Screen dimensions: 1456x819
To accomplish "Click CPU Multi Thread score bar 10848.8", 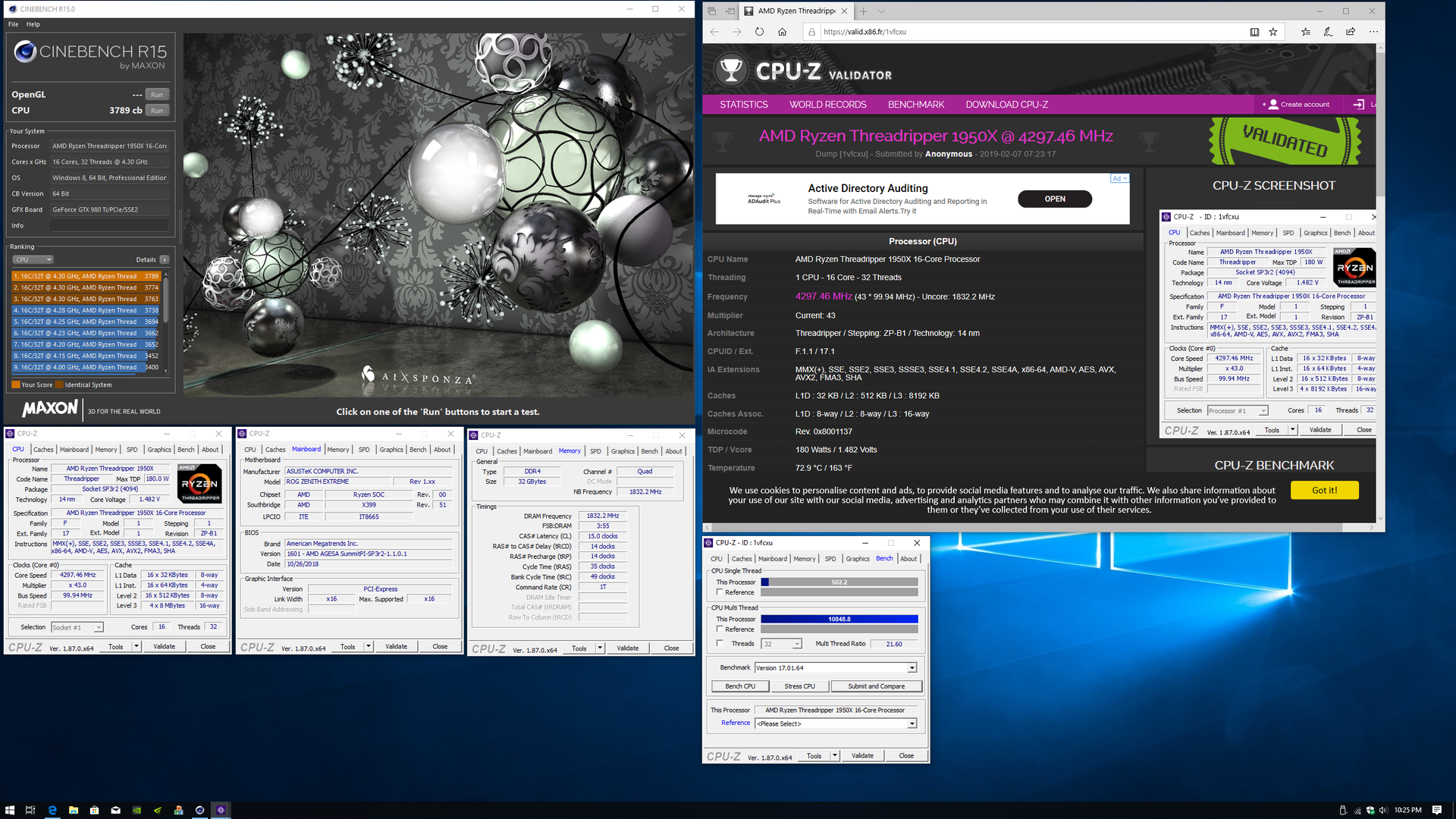I will [839, 620].
